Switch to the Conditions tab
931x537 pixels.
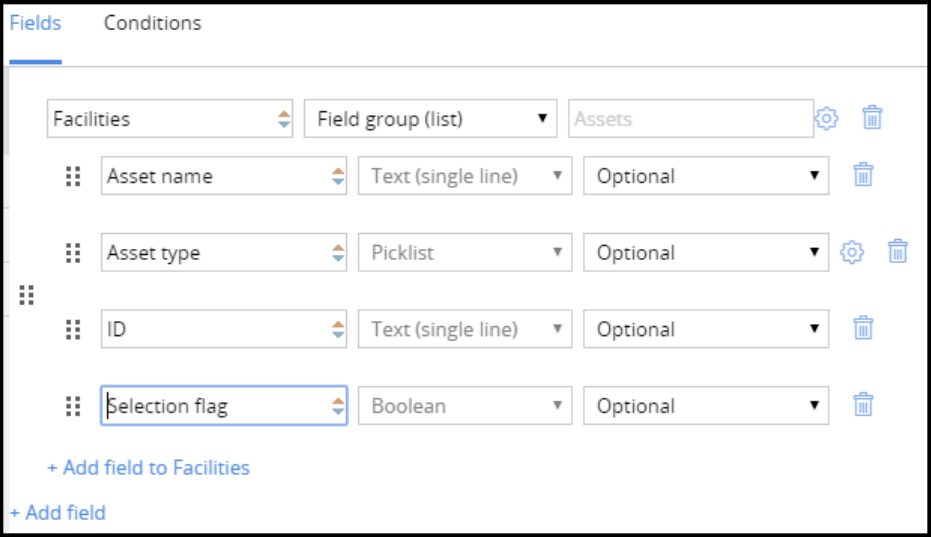point(152,23)
